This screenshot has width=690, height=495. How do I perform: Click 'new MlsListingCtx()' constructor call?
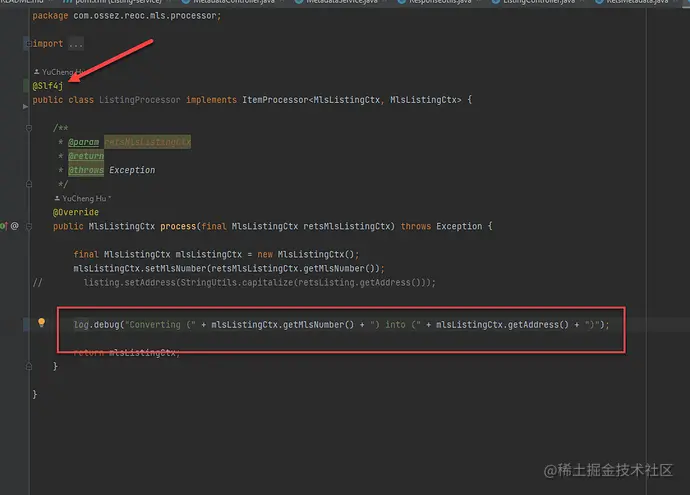pyautogui.click(x=308, y=254)
